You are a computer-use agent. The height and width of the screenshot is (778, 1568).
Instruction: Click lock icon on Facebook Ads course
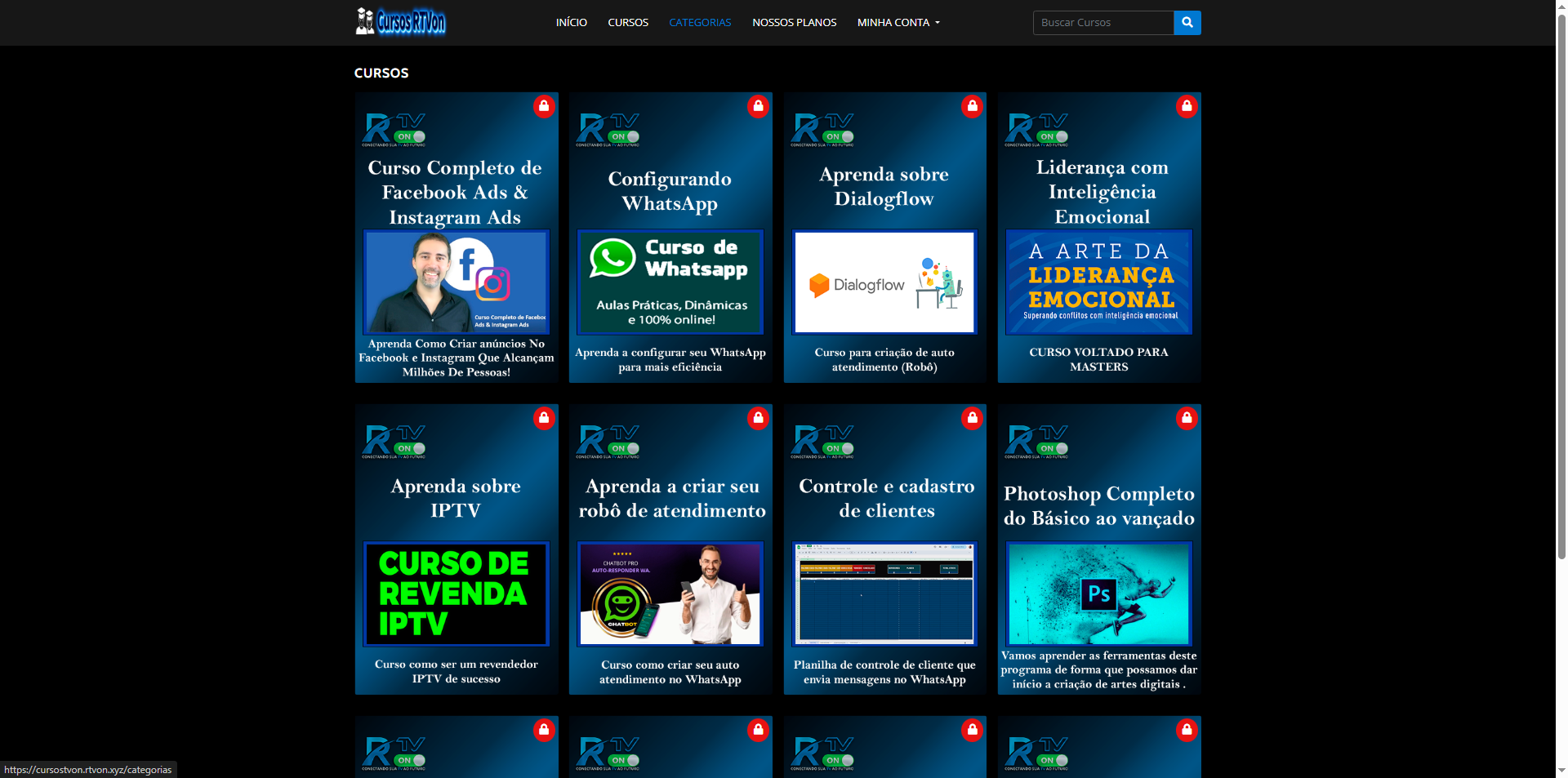pos(544,106)
